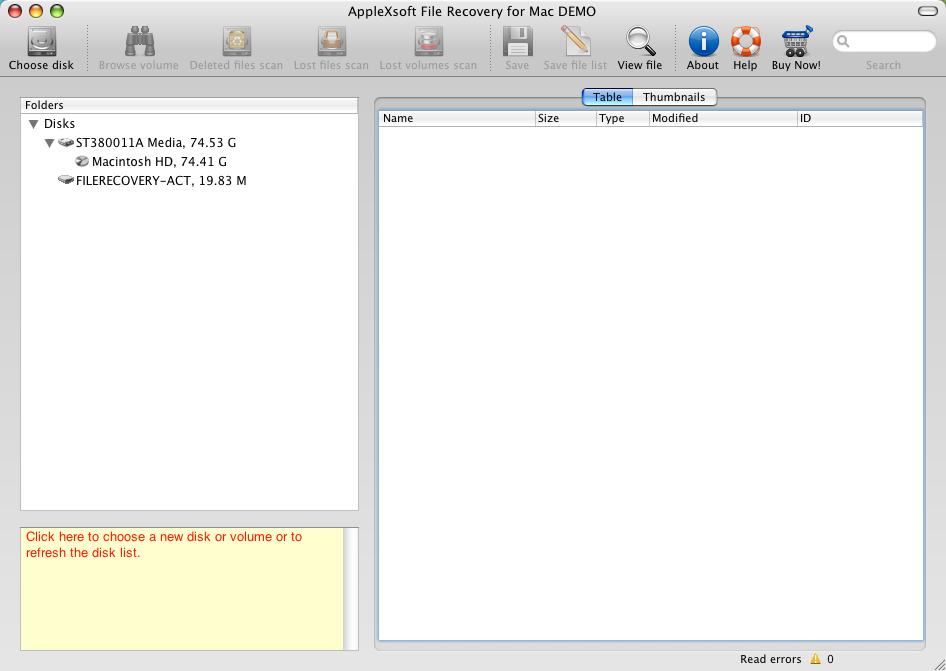Viewport: 946px width, 671px height.
Task: Click the Disks root label
Action: [x=59, y=124]
